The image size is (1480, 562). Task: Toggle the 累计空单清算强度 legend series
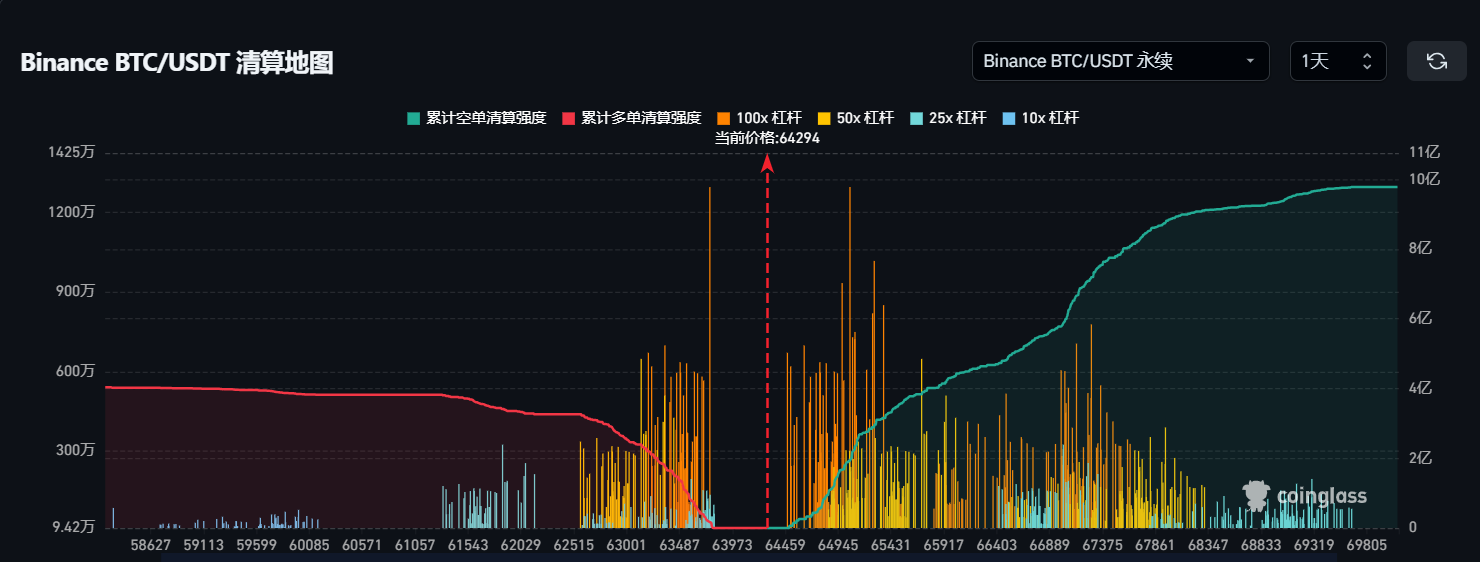coord(476,118)
